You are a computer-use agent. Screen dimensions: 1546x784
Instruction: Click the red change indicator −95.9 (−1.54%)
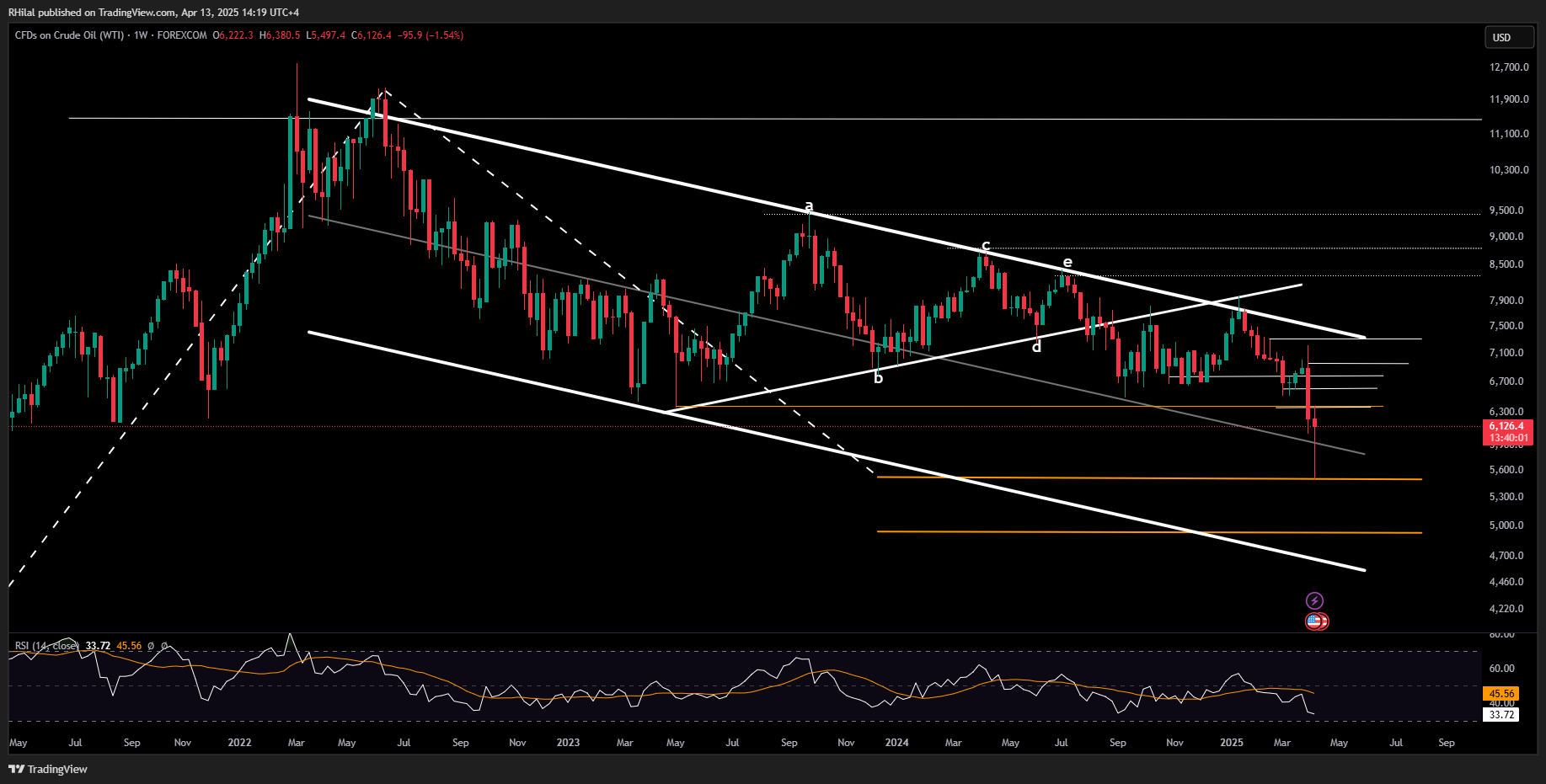pyautogui.click(x=432, y=36)
